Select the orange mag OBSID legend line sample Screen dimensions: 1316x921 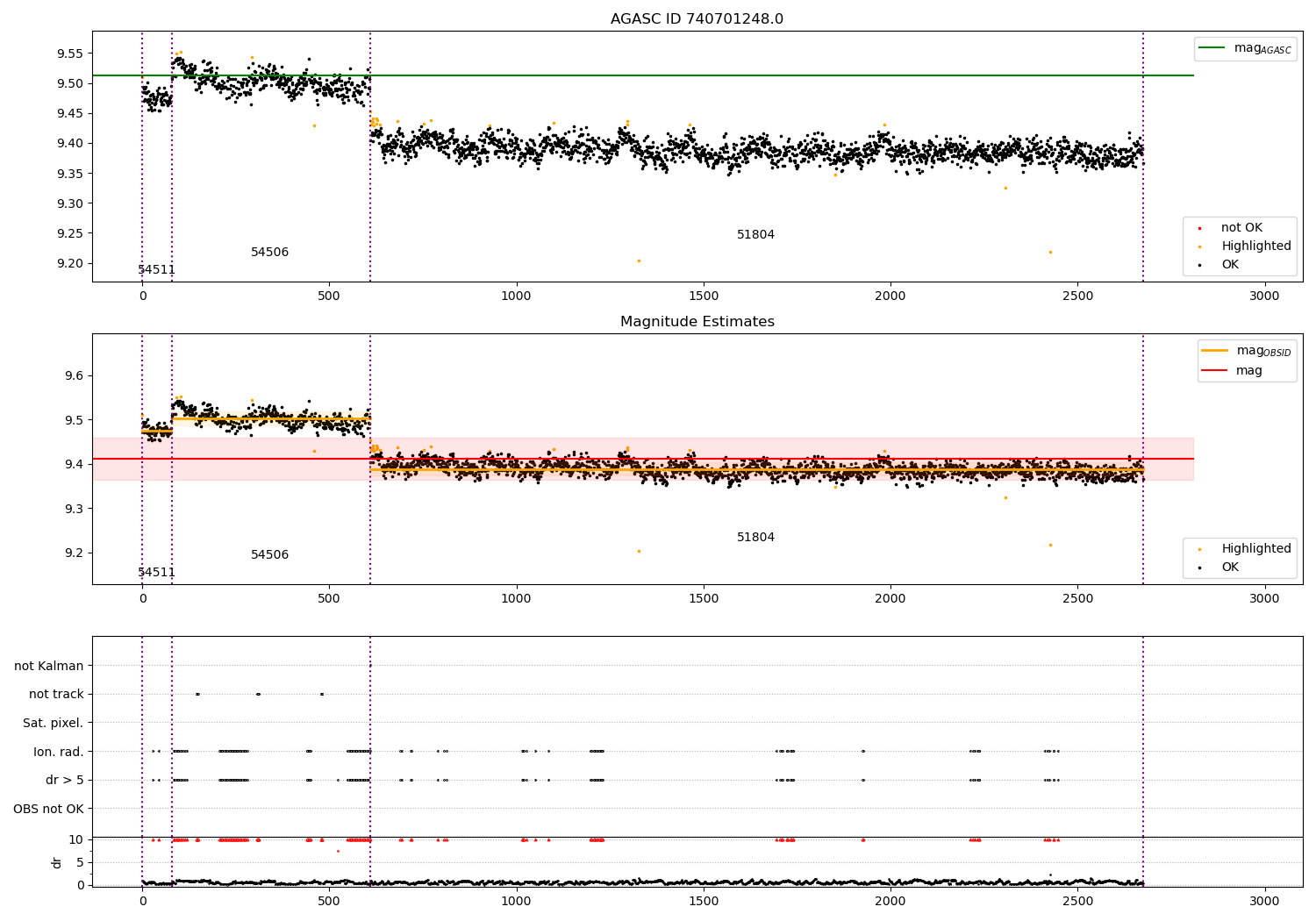(1215, 351)
